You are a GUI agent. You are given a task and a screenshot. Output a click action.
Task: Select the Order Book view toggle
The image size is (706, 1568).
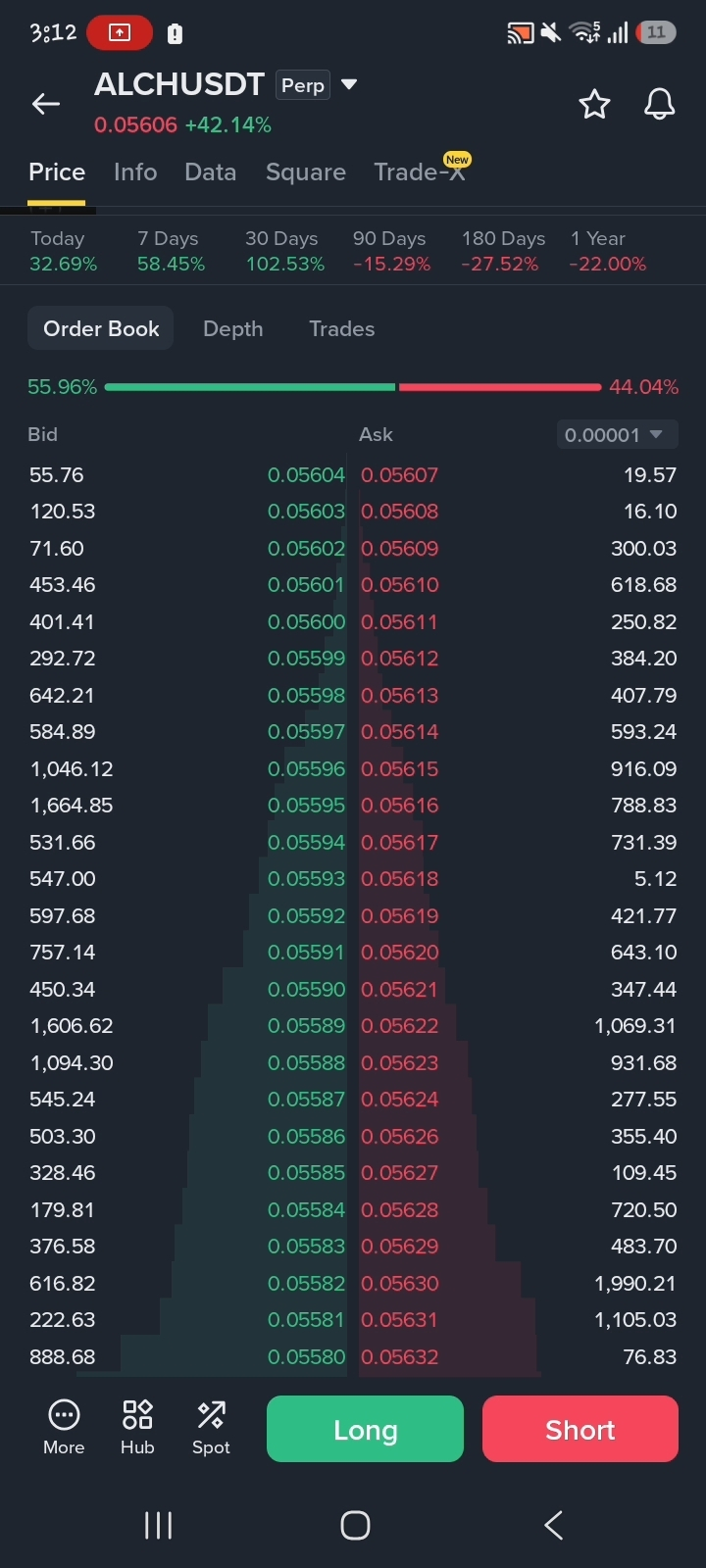[101, 328]
